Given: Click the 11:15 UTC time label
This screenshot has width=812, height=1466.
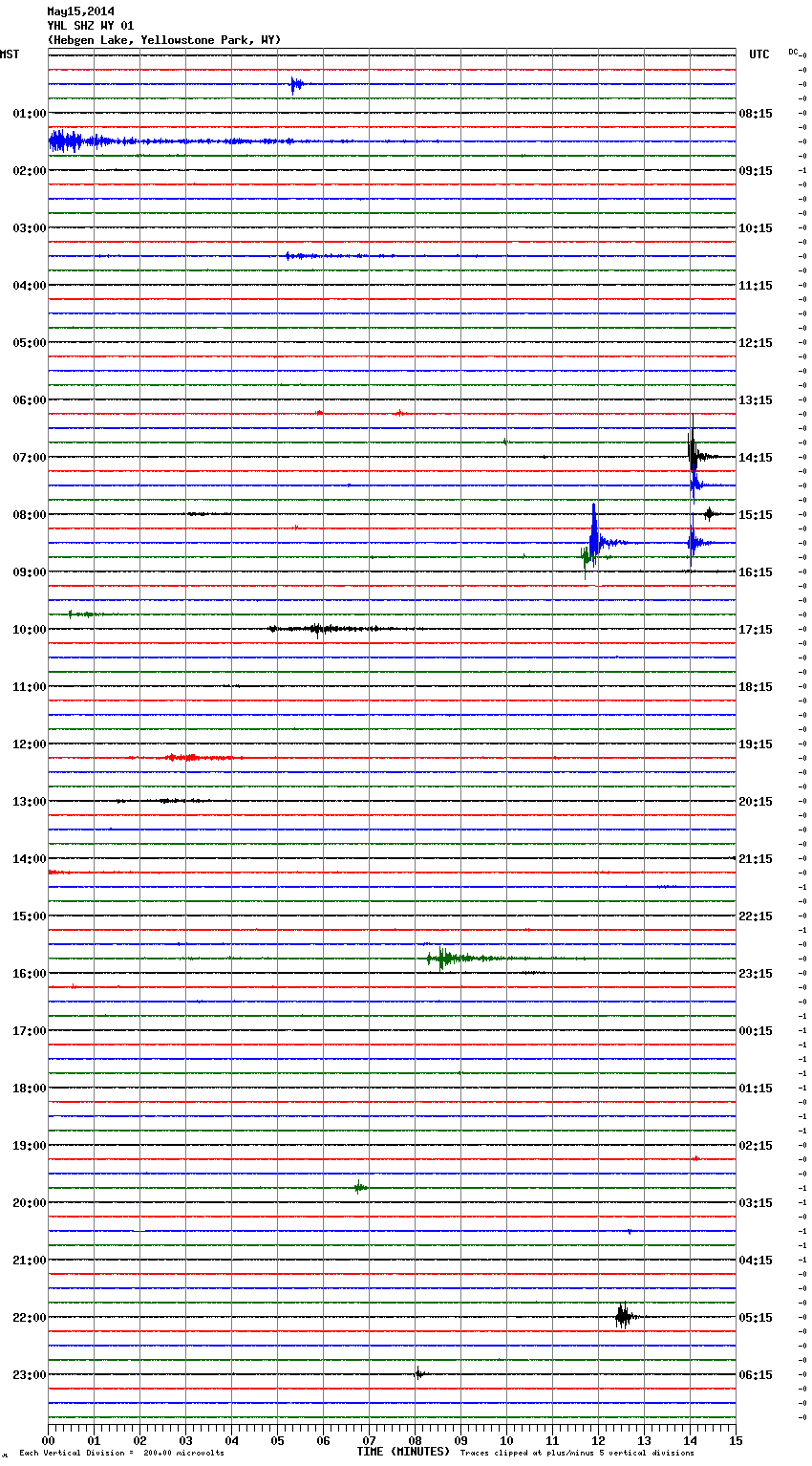Looking at the screenshot, I should point(756,286).
